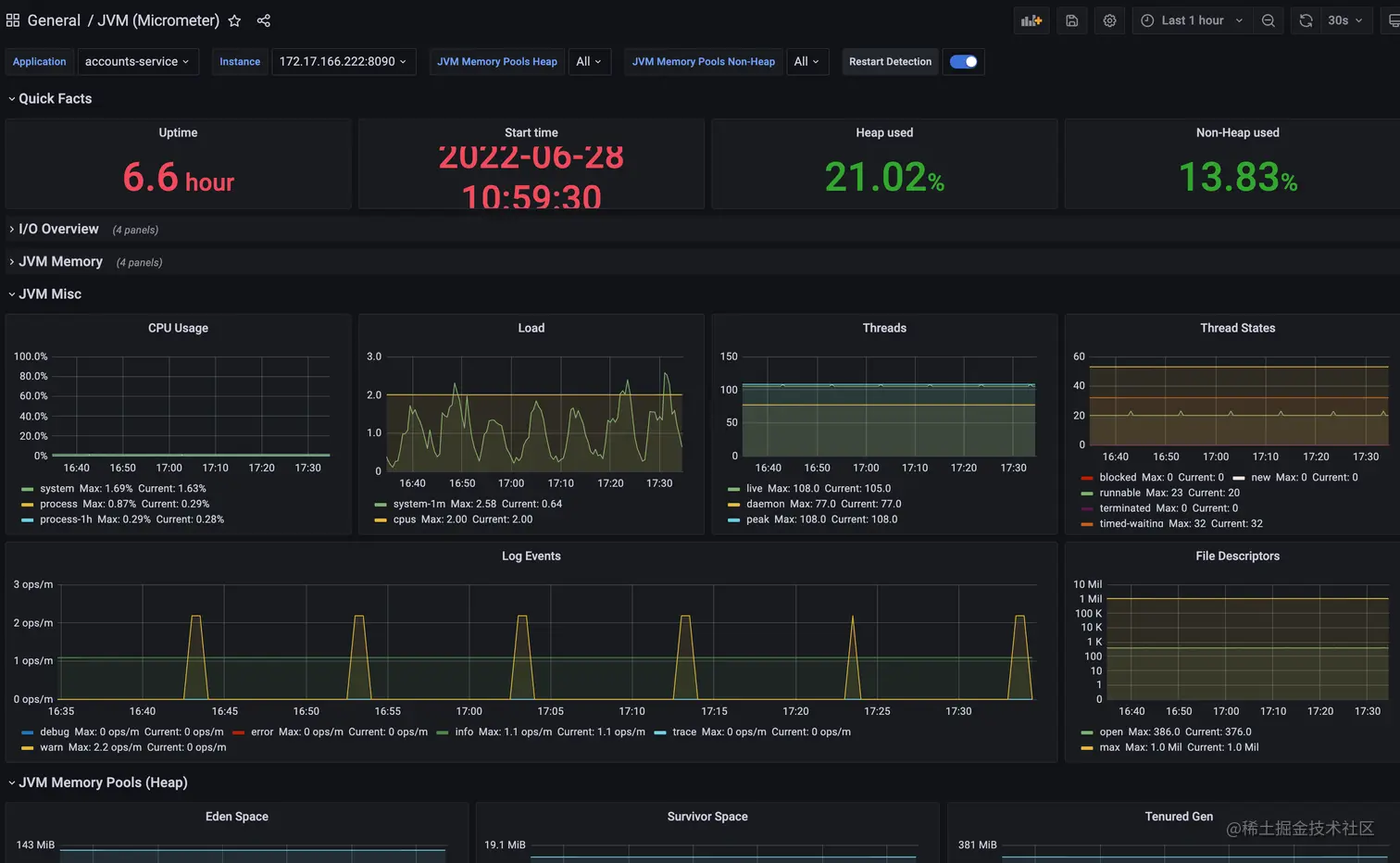This screenshot has width=1400, height=863.
Task: Open the dashboards grid icon
Action: pos(13,20)
